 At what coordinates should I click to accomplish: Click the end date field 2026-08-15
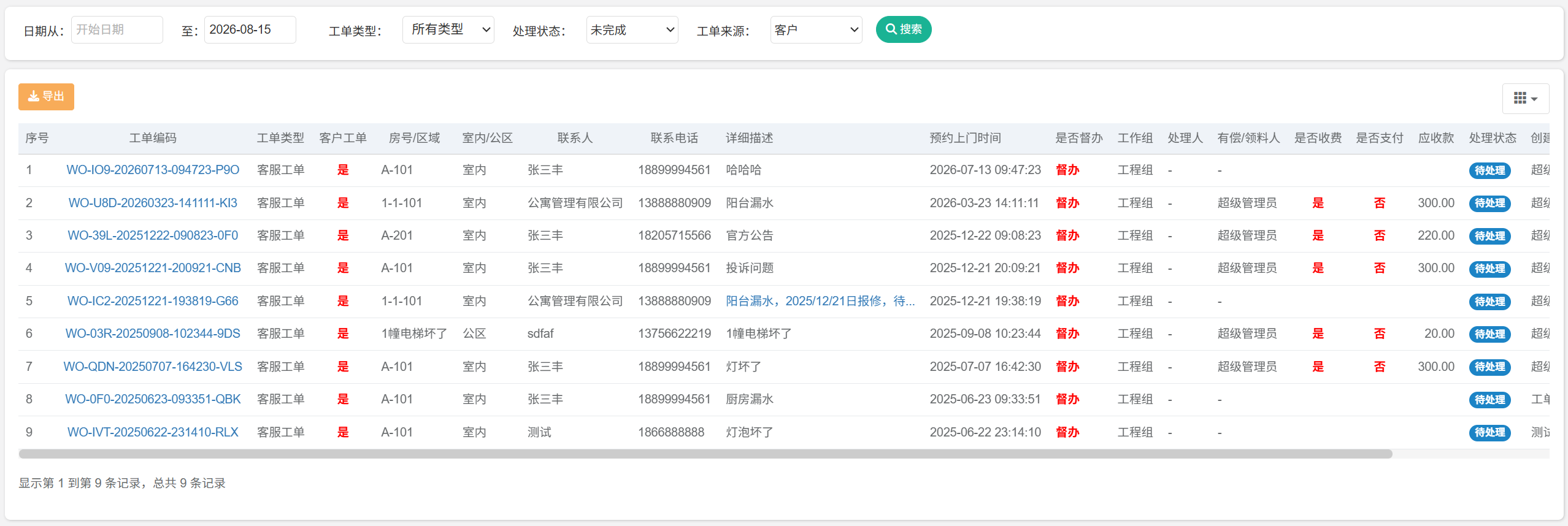(x=250, y=29)
